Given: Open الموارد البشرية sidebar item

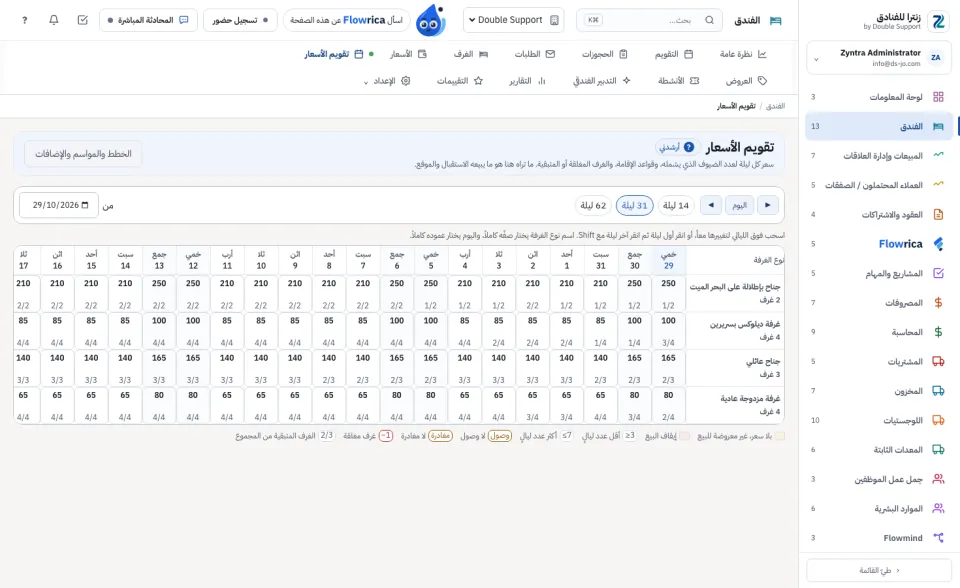Looking at the screenshot, I should tap(879, 508).
